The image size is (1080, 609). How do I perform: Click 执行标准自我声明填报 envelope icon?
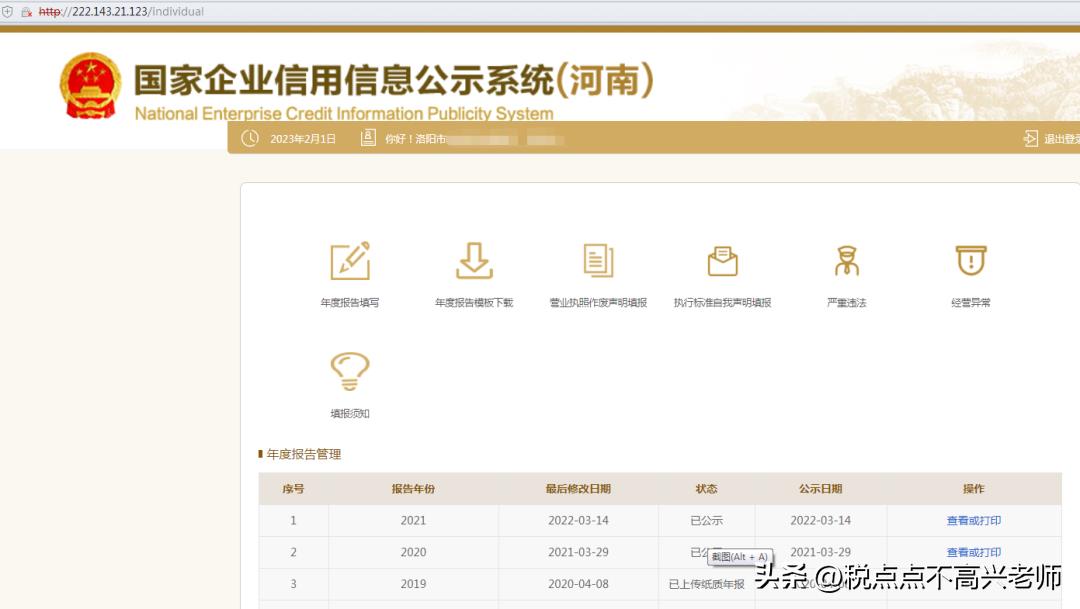coord(722,261)
